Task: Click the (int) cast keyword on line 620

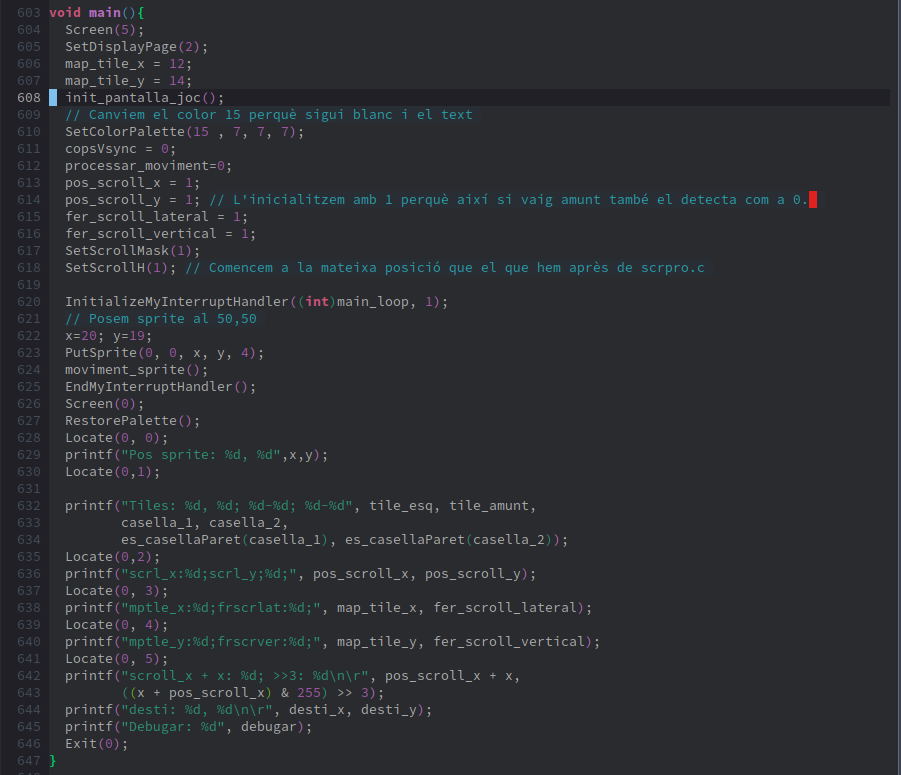Action: coord(317,302)
